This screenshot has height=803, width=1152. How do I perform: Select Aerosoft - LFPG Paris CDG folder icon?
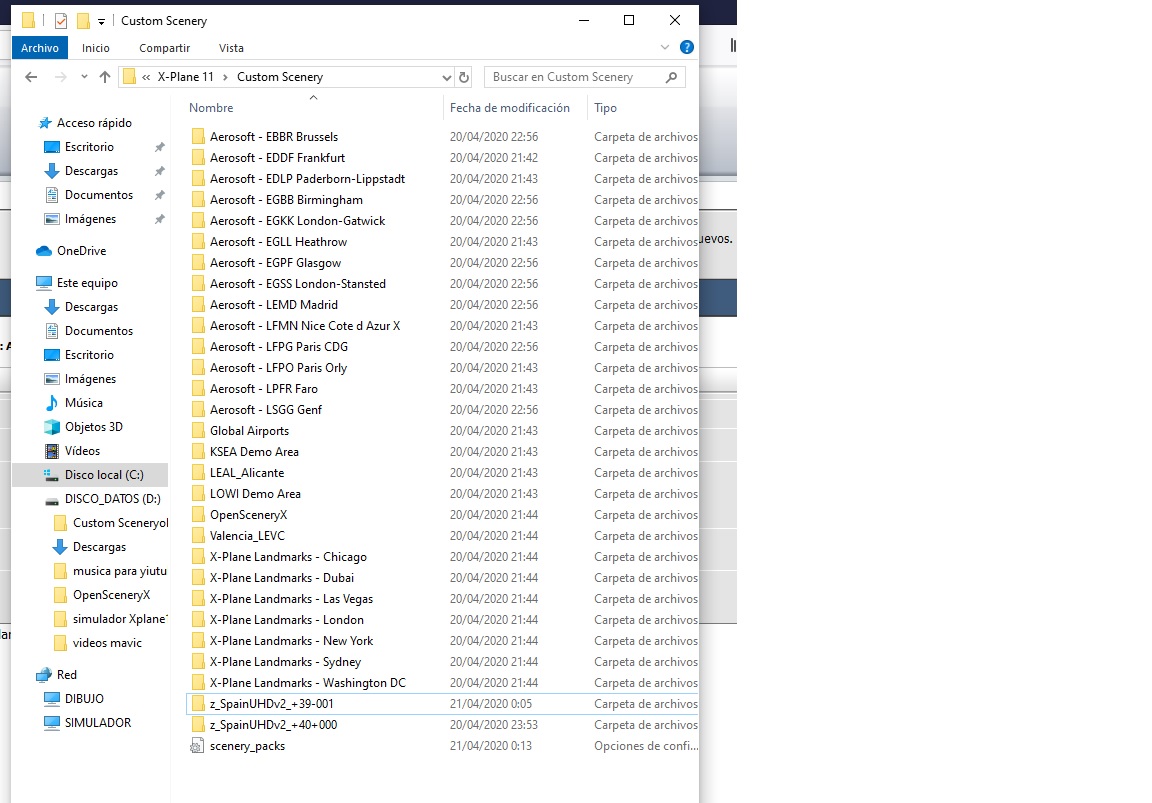198,347
